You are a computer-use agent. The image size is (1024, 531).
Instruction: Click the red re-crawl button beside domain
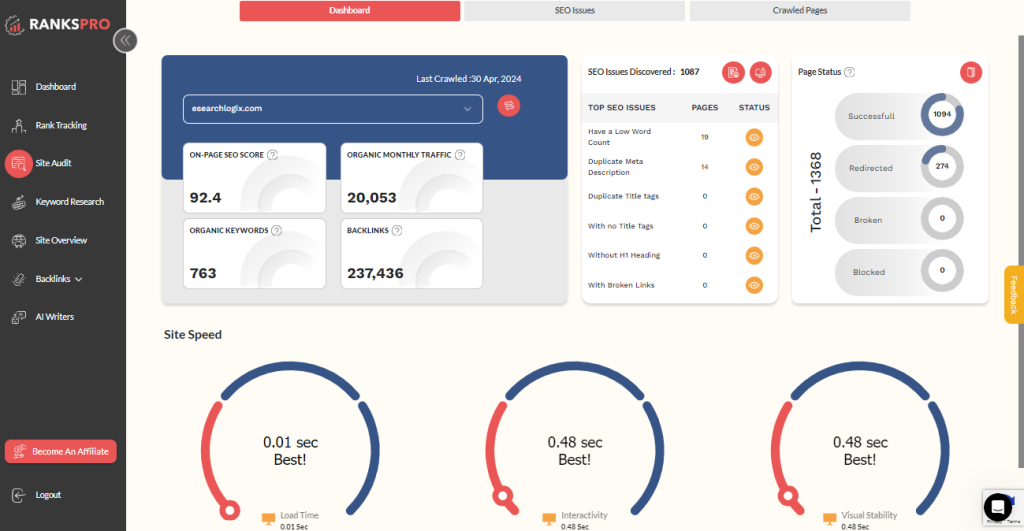click(x=509, y=106)
